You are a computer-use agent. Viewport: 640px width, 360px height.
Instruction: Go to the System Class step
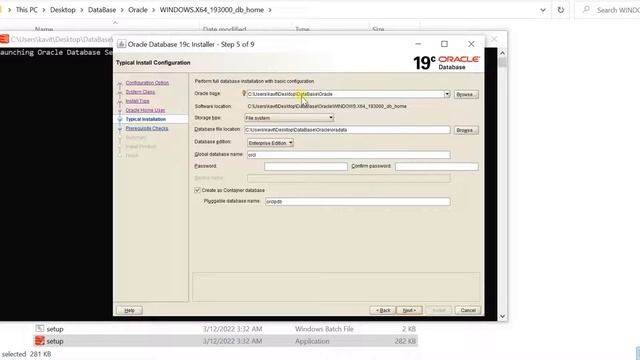[140, 92]
